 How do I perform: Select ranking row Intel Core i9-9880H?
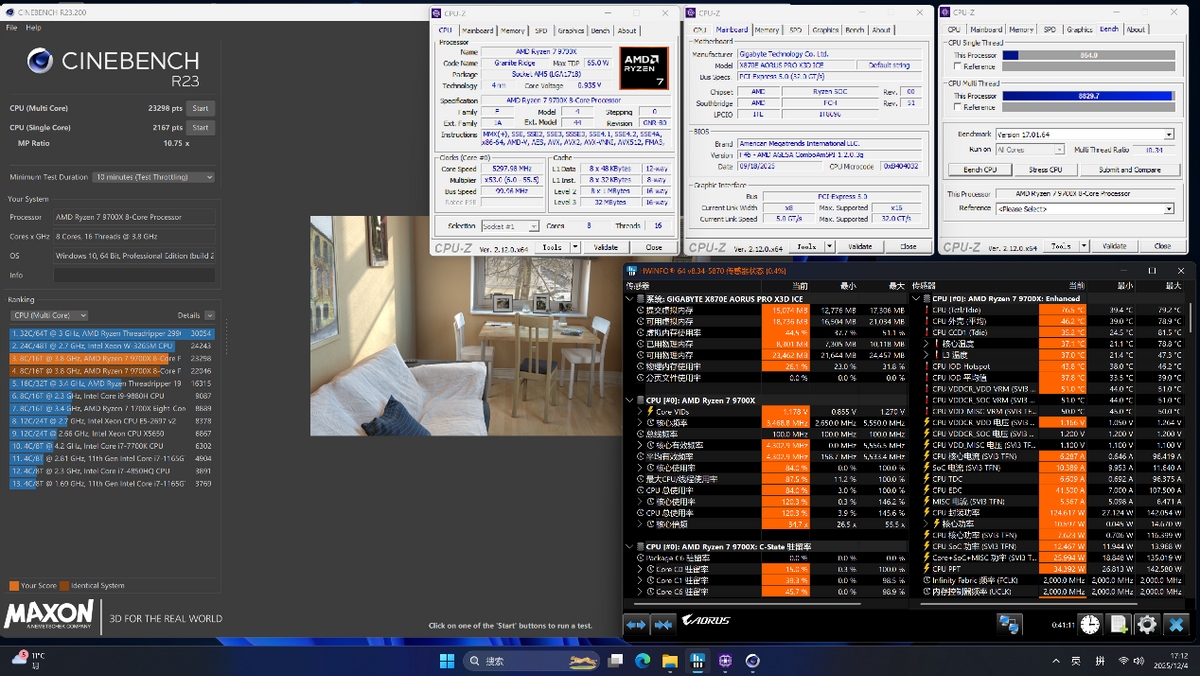tap(111, 396)
